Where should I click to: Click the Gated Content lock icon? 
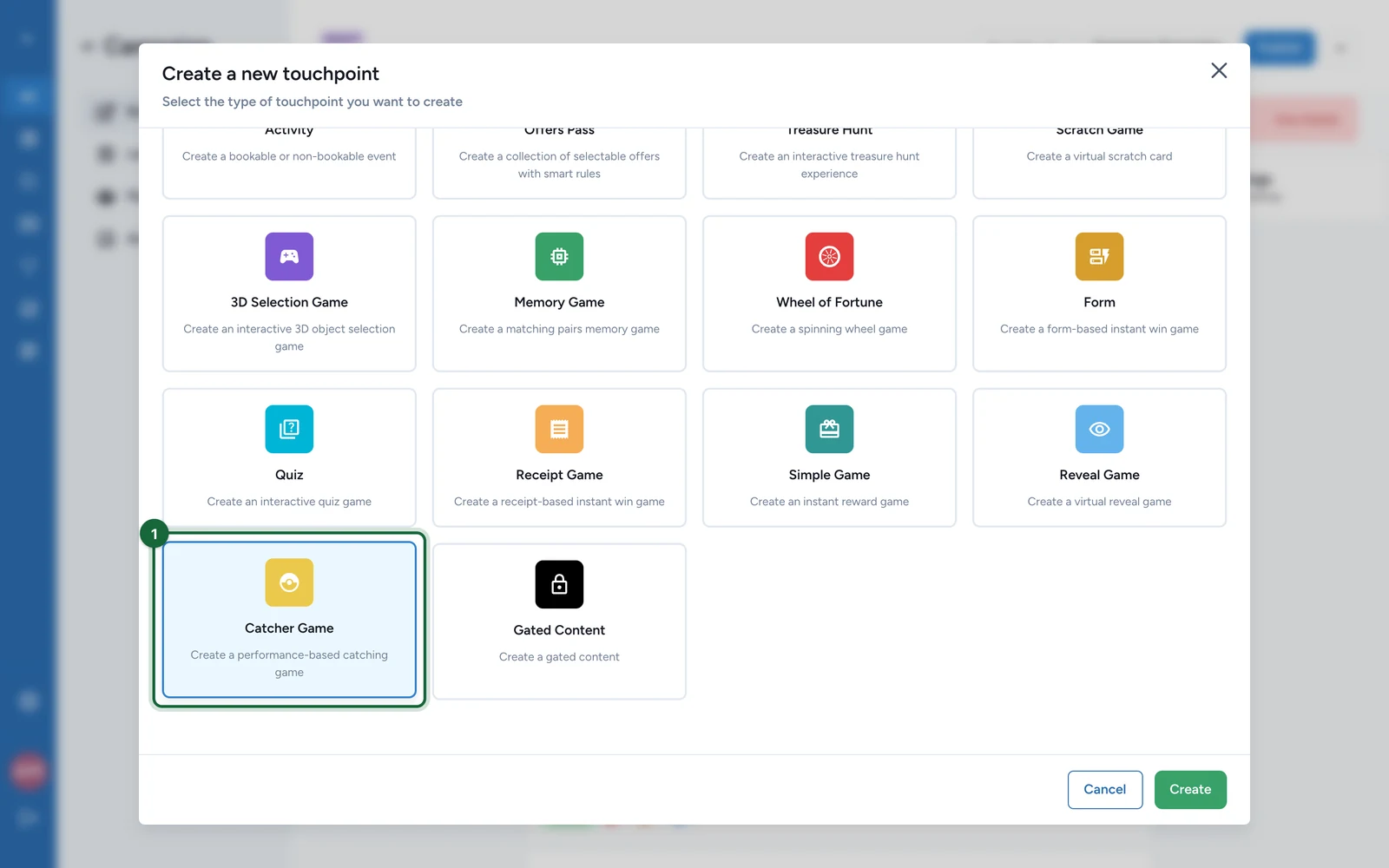click(x=559, y=584)
